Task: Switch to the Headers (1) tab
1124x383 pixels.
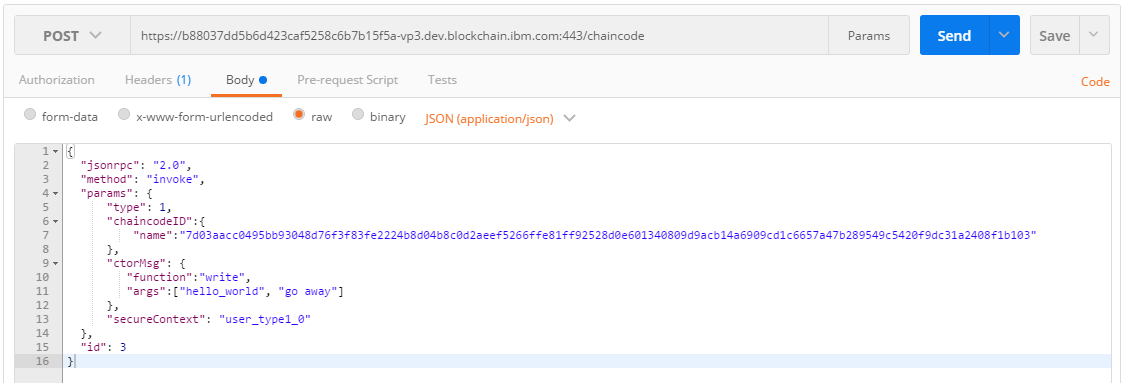Action: pyautogui.click(x=158, y=80)
